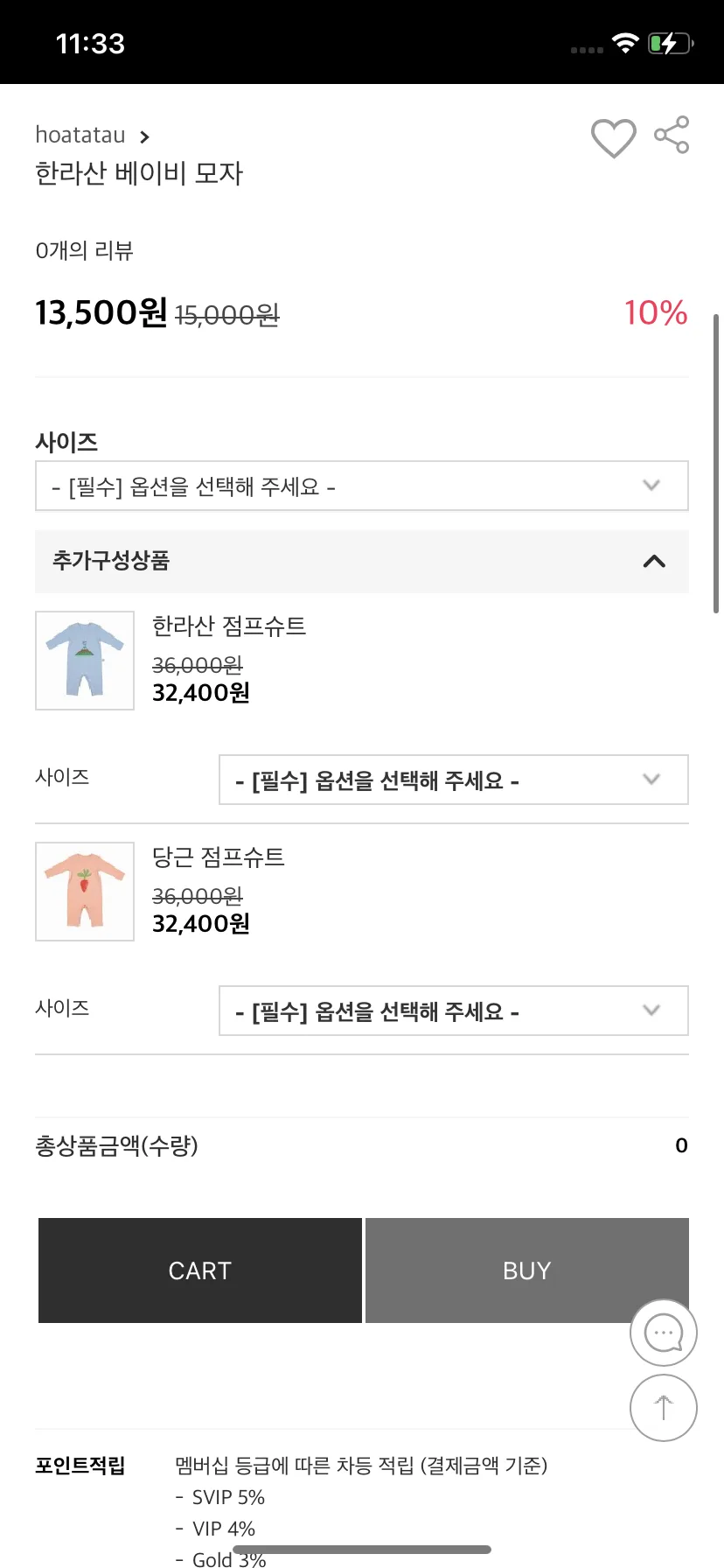Open the 0개의 리뷰 reviews link
The width and height of the screenshot is (724, 1568).
pos(84,250)
